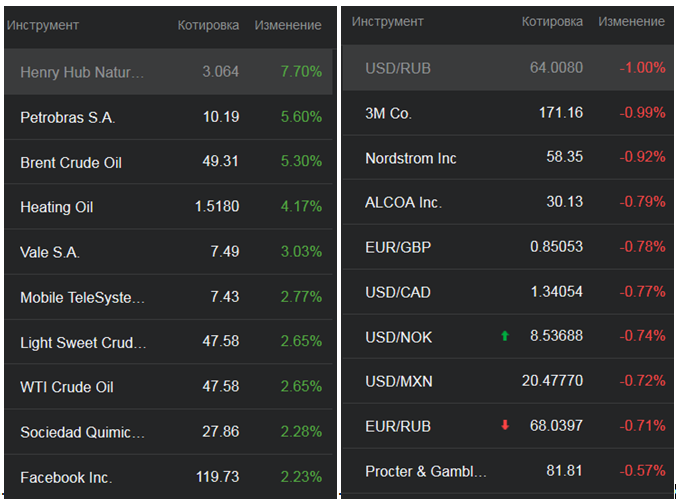Sort right table by Изменение column header
This screenshot has height=499, width=676.
point(631,21)
